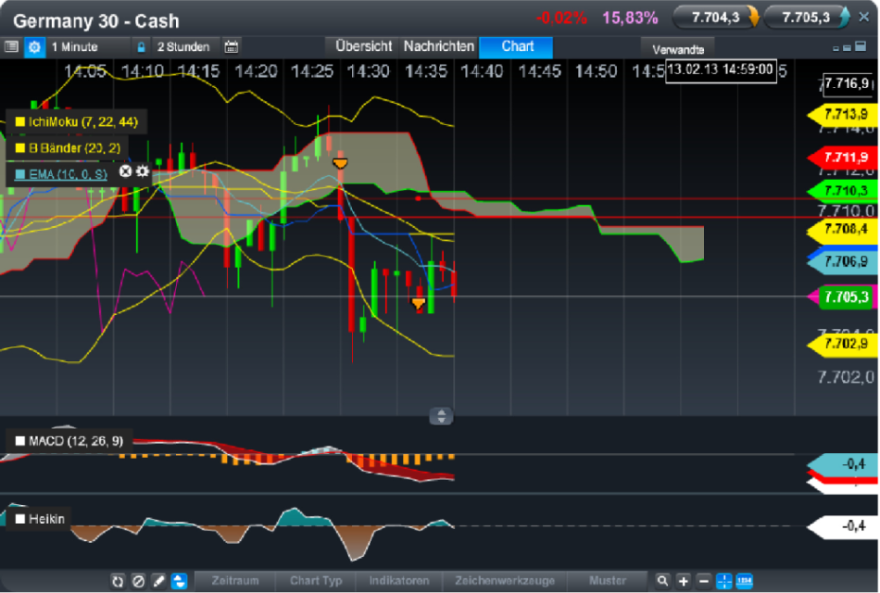
Task: Click the Germany 30 - Cash title
Action: 96,21
